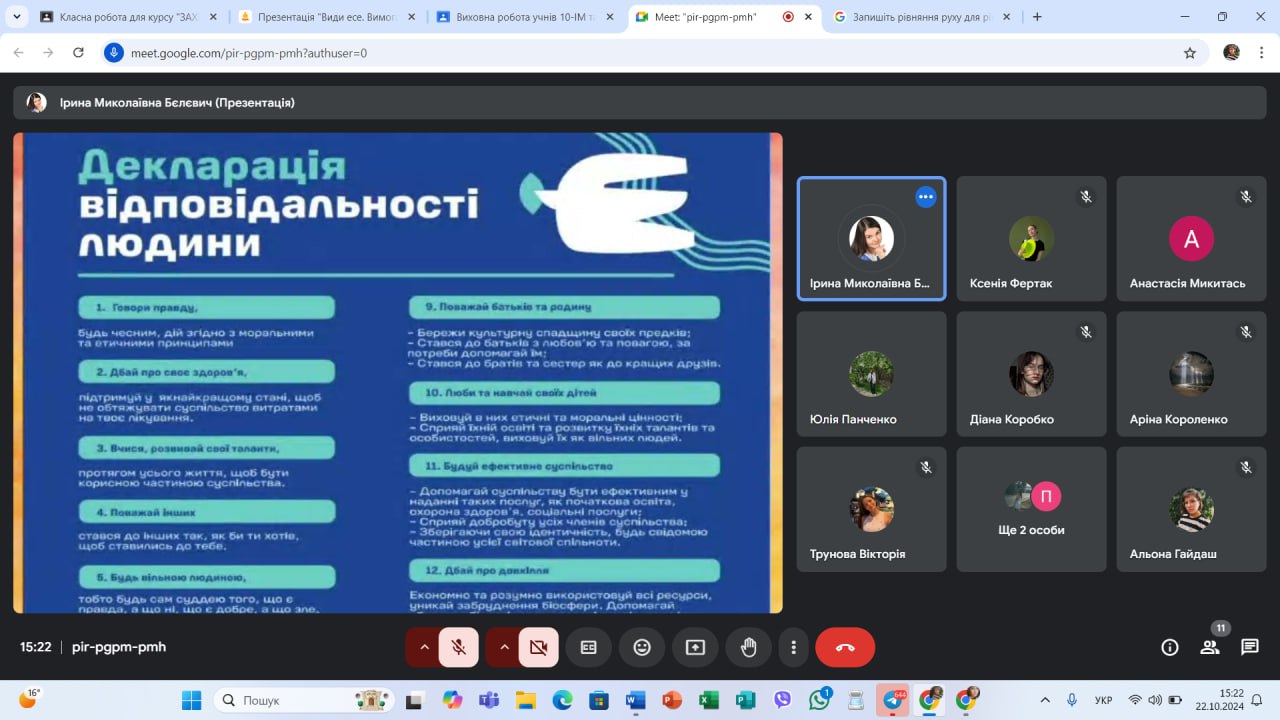Click the "Ще 2 особи" participants tile

(x=1031, y=509)
